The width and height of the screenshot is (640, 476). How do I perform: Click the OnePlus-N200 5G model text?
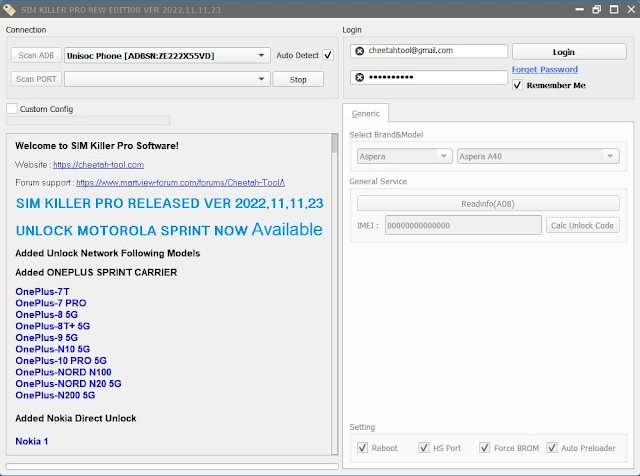click(x=55, y=395)
